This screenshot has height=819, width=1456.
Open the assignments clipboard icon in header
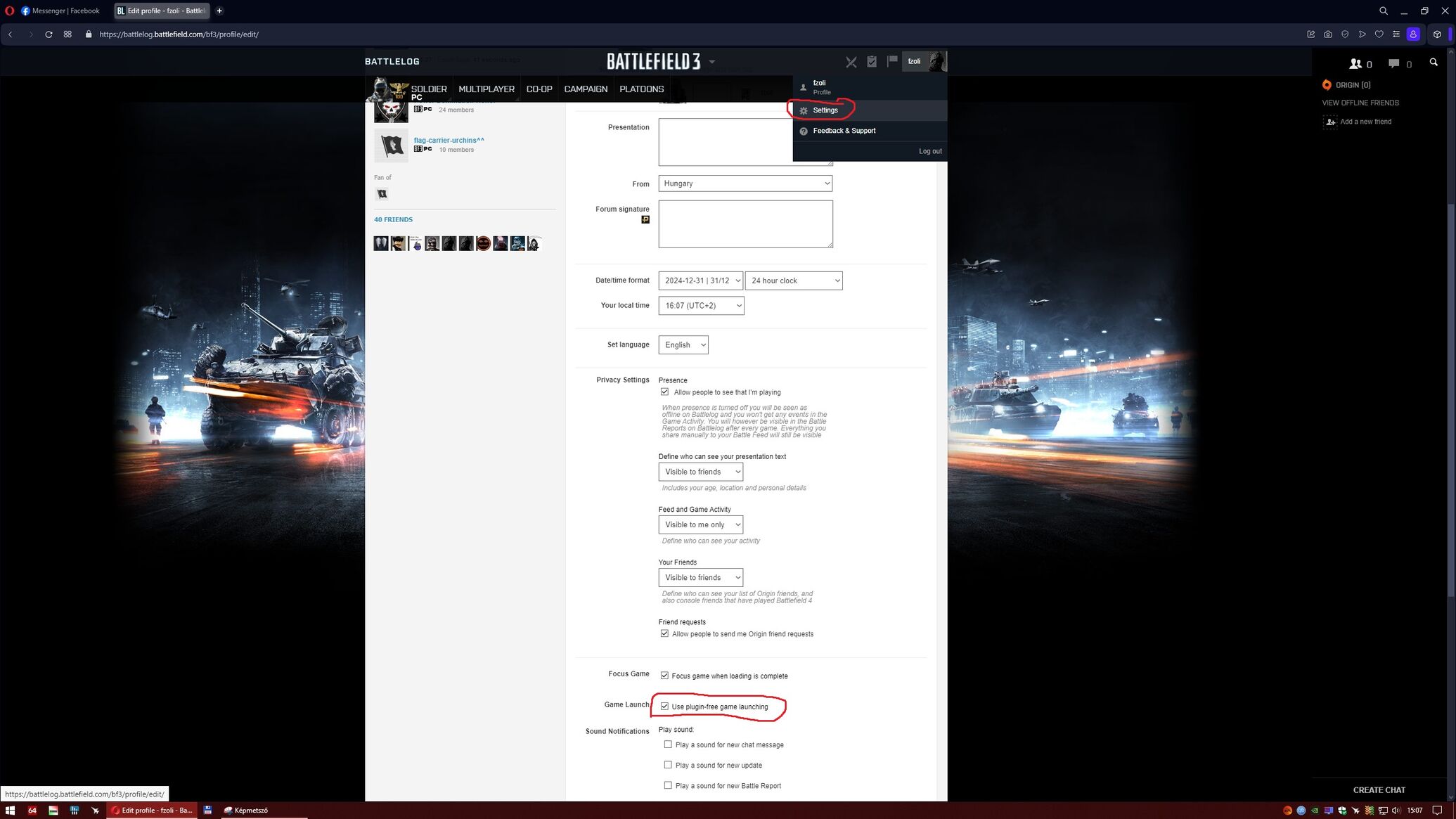872,62
